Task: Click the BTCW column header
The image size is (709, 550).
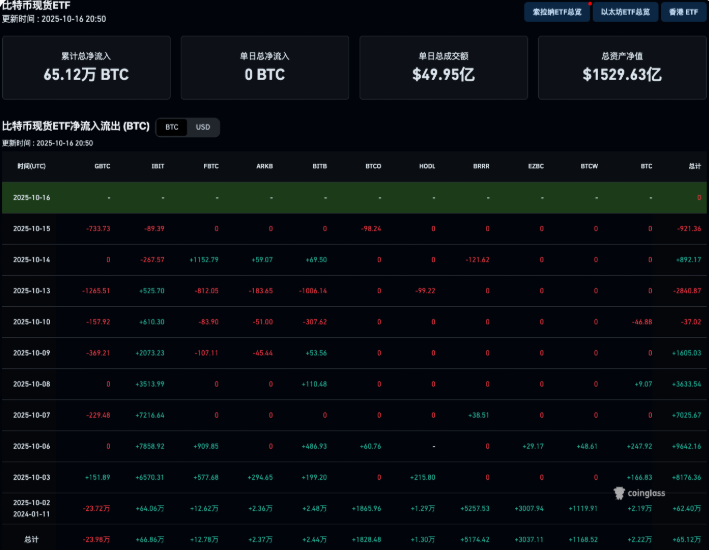Action: pyautogui.click(x=590, y=166)
